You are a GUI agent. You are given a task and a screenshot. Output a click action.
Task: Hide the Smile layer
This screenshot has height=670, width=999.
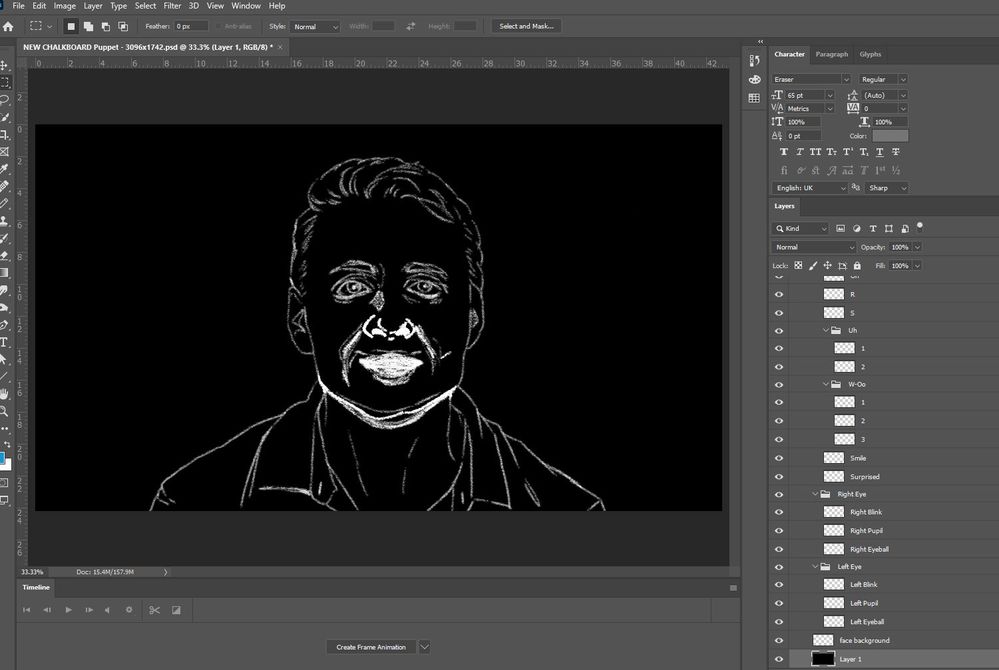779,458
